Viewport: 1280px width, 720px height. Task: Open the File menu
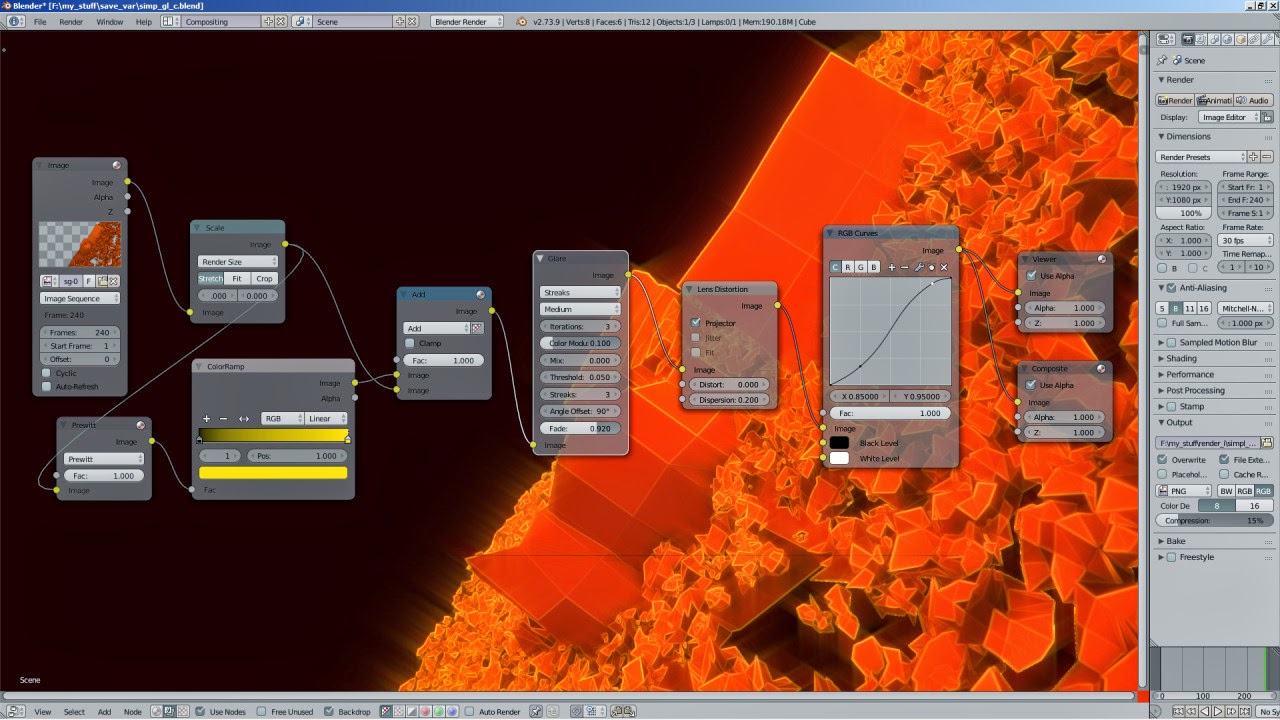pos(40,21)
